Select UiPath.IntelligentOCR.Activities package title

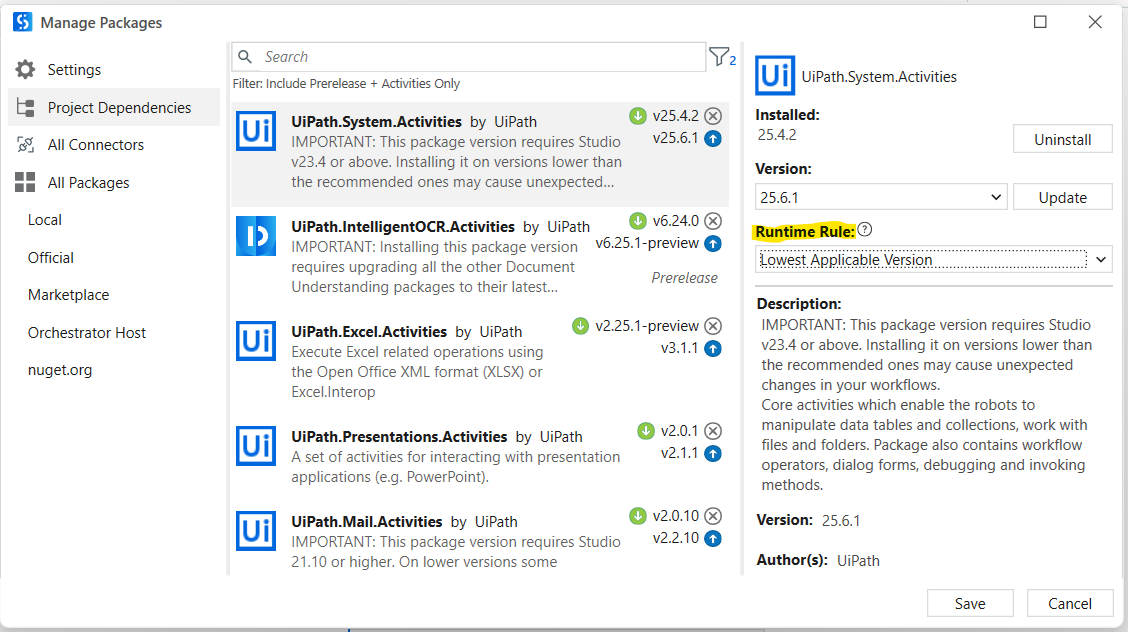click(403, 226)
